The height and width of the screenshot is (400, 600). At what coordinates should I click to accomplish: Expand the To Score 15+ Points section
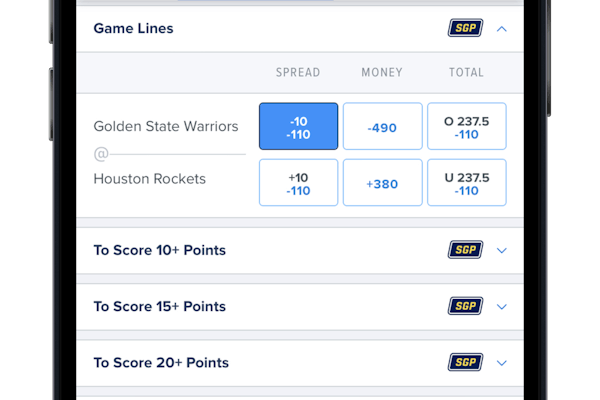502,306
